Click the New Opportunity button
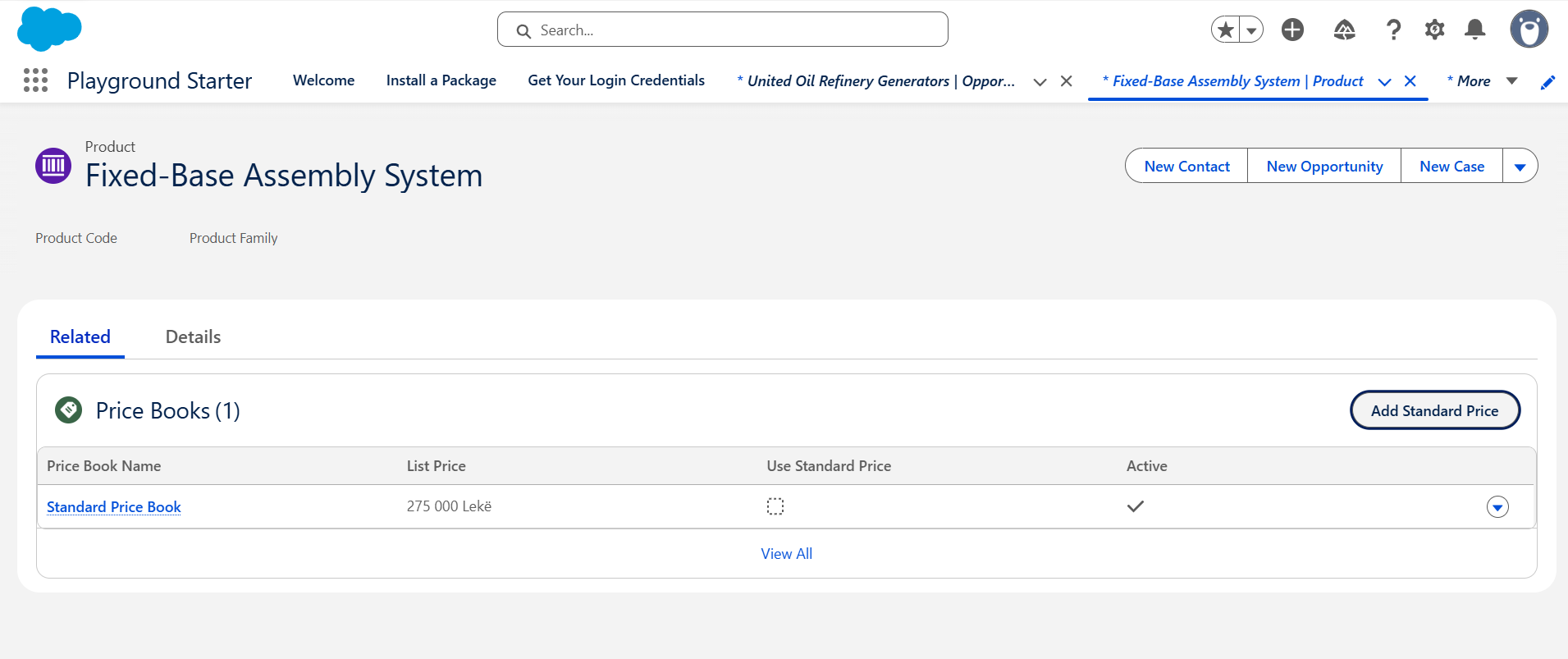Screen dimensions: 1568x659 pyautogui.click(x=1324, y=166)
